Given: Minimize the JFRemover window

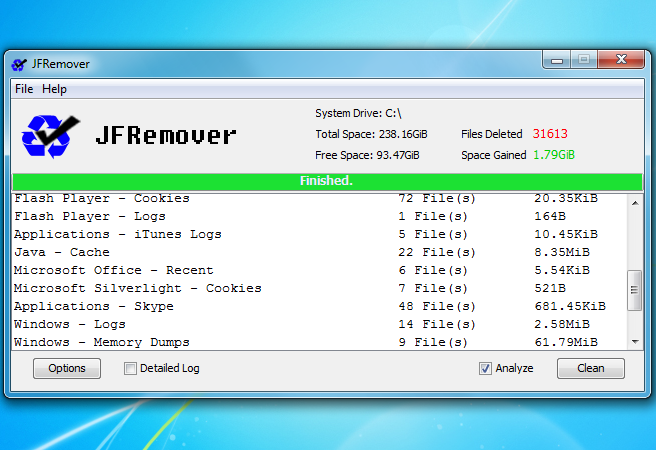Looking at the screenshot, I should pyautogui.click(x=556, y=61).
